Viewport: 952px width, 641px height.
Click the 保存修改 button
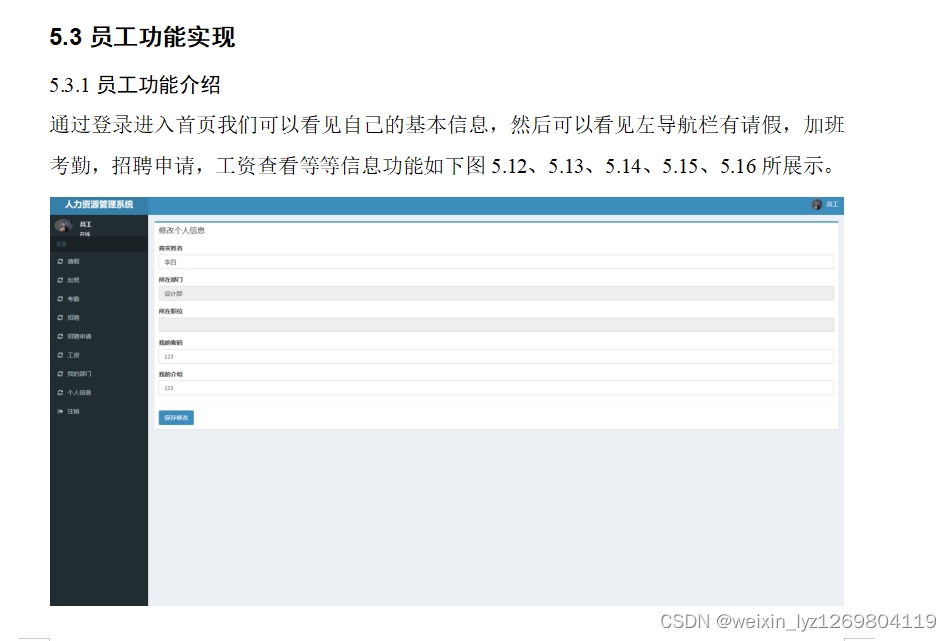point(176,418)
